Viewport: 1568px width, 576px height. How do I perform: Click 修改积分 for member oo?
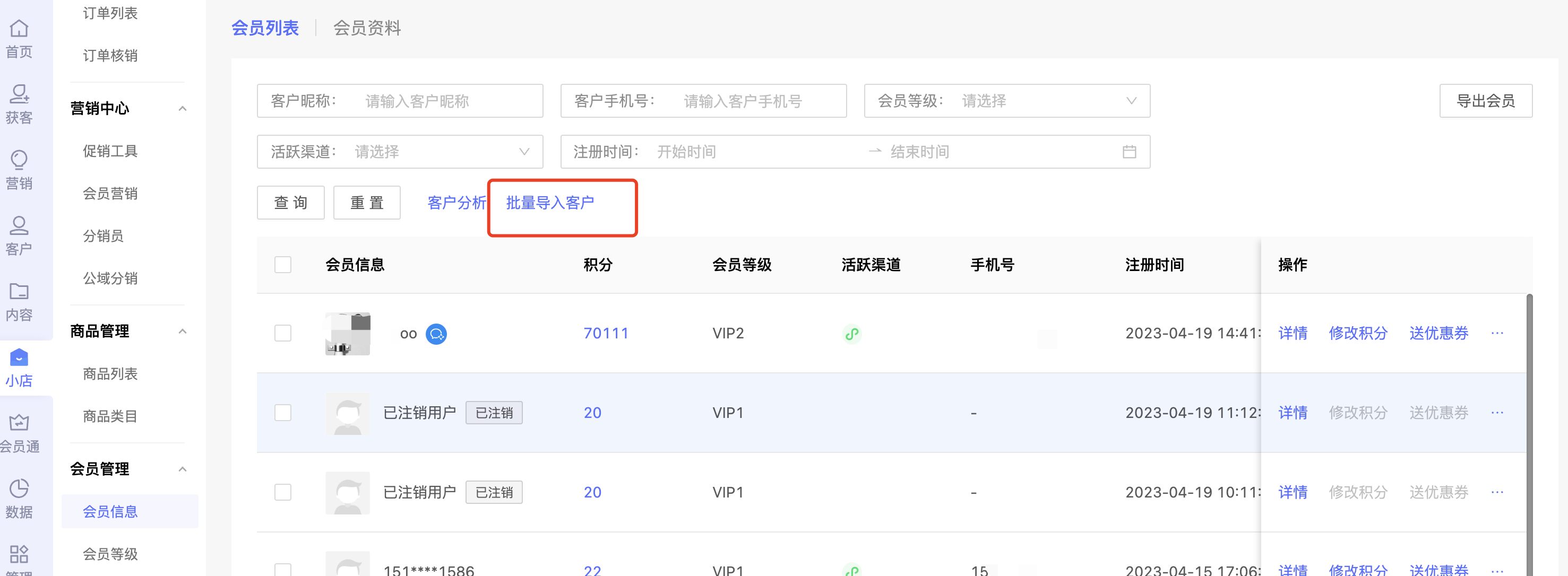point(1358,333)
